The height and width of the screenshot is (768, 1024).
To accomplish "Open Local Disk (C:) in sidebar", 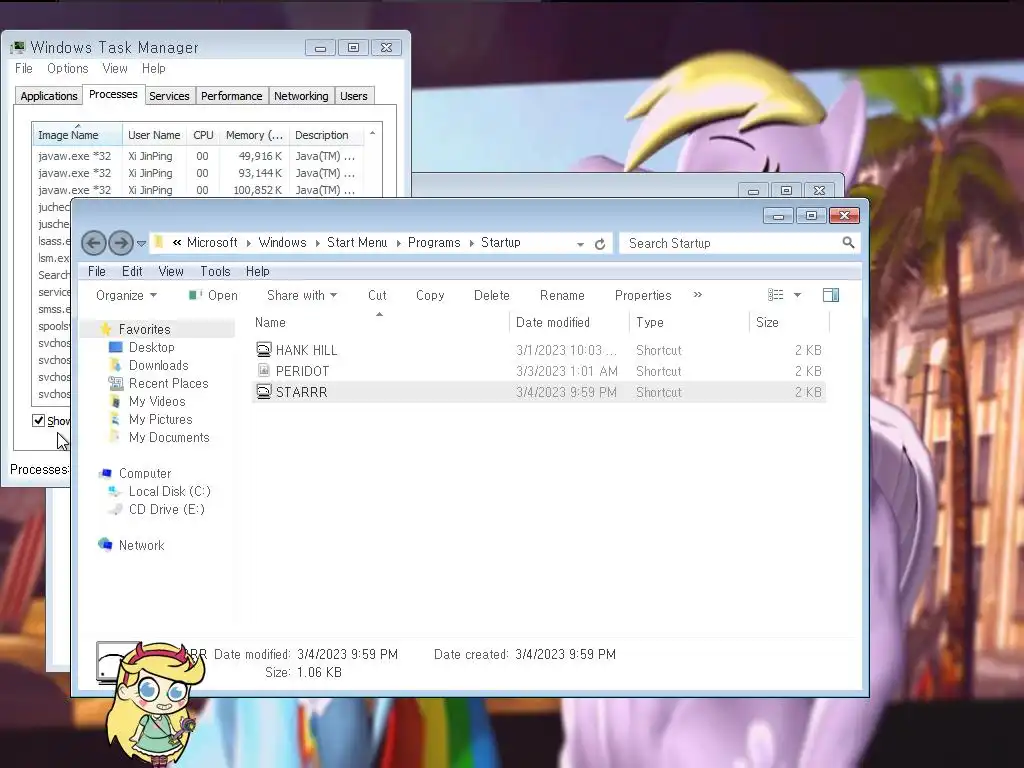I will [x=170, y=491].
